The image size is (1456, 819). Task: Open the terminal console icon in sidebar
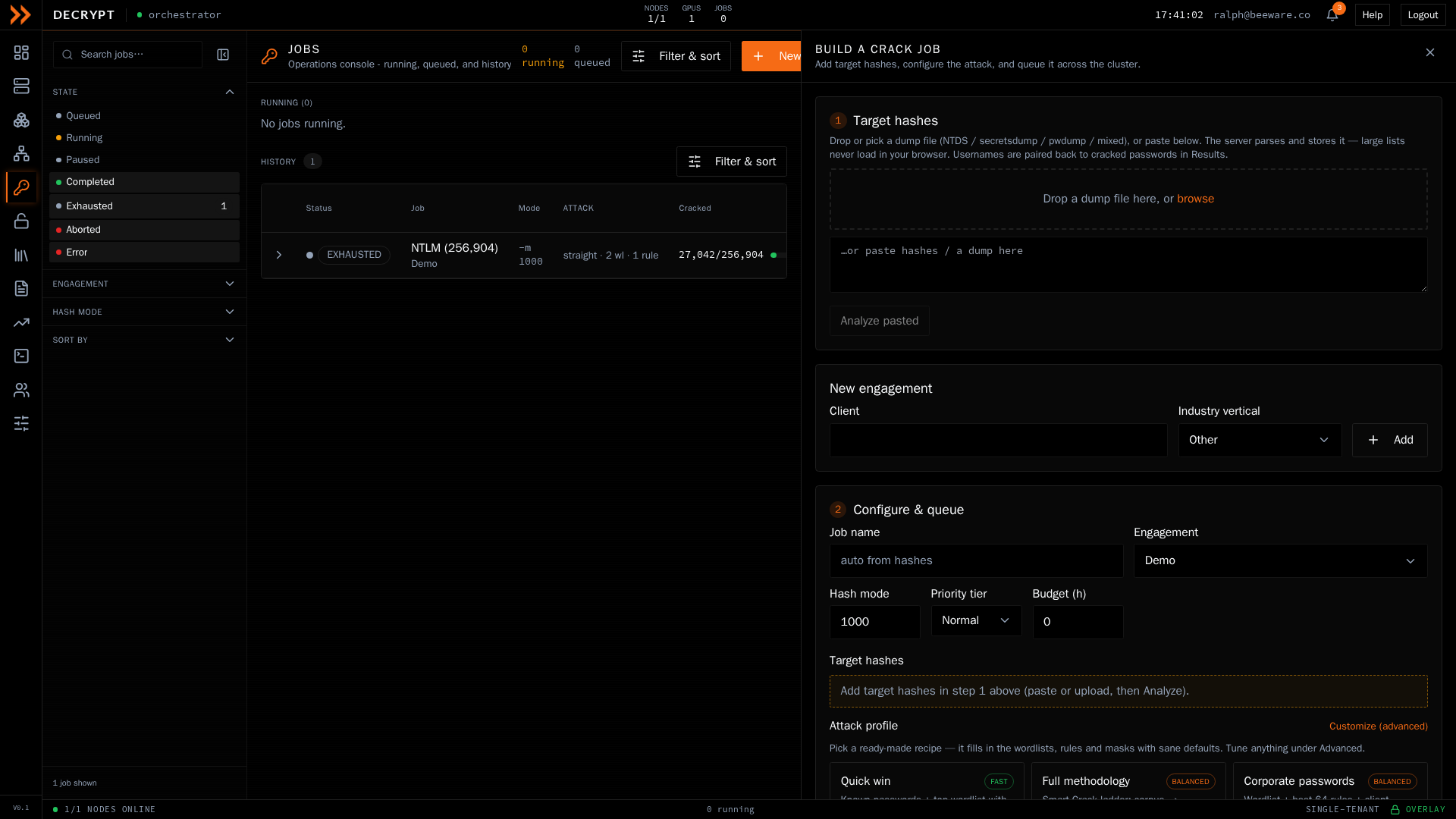point(21,356)
